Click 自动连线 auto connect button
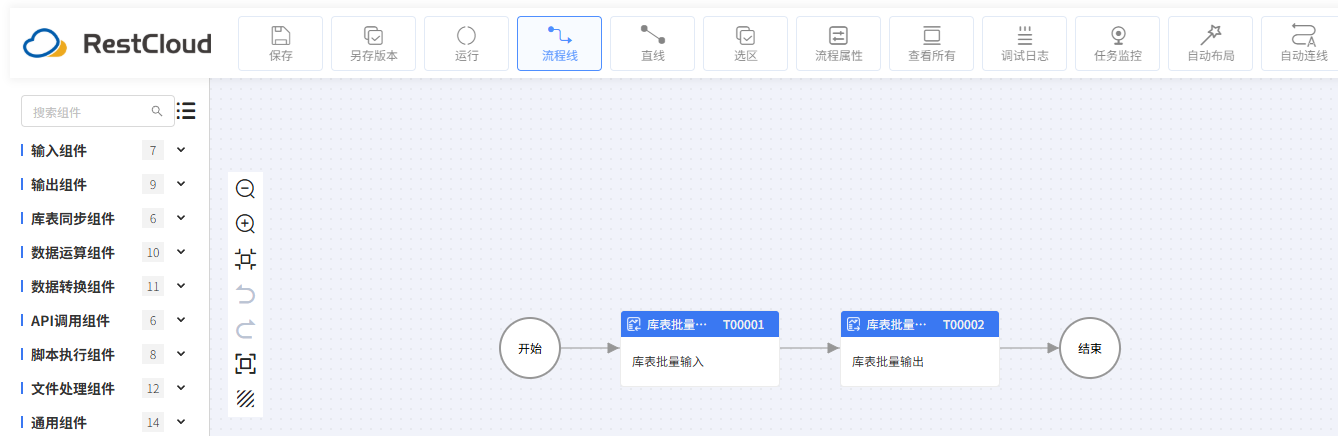1338x436 pixels. point(1300,44)
